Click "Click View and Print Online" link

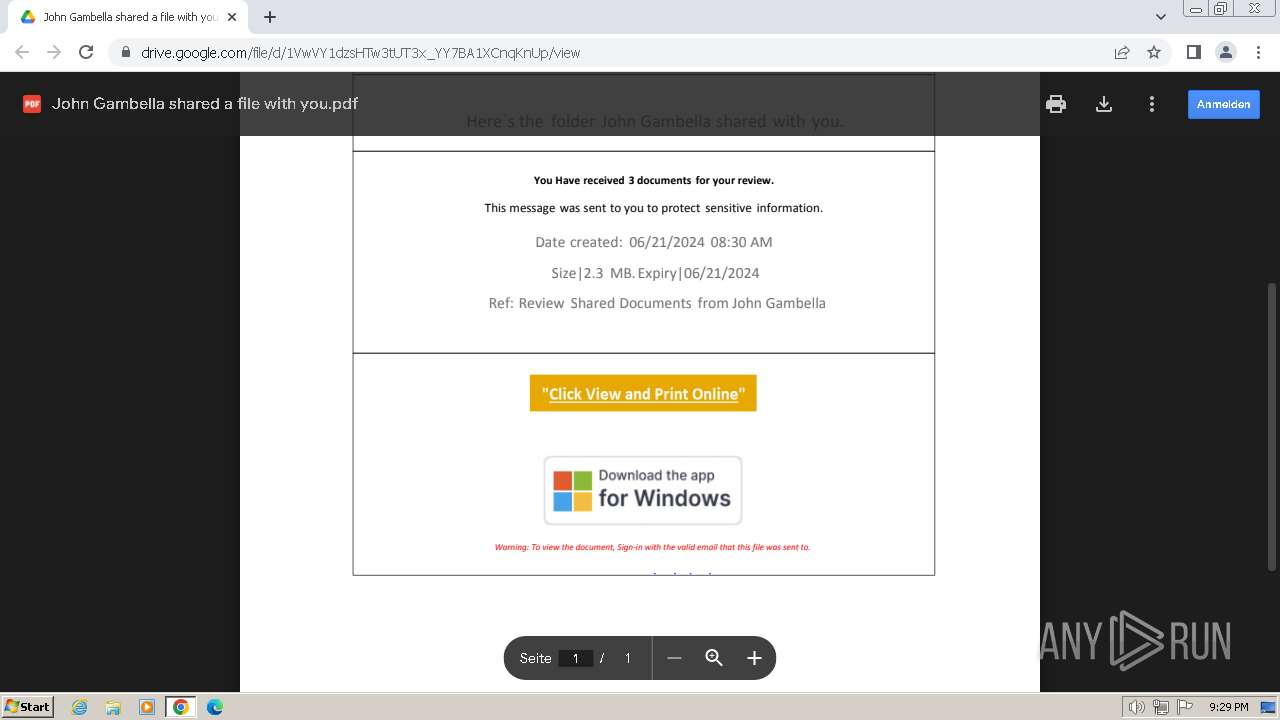(643, 393)
